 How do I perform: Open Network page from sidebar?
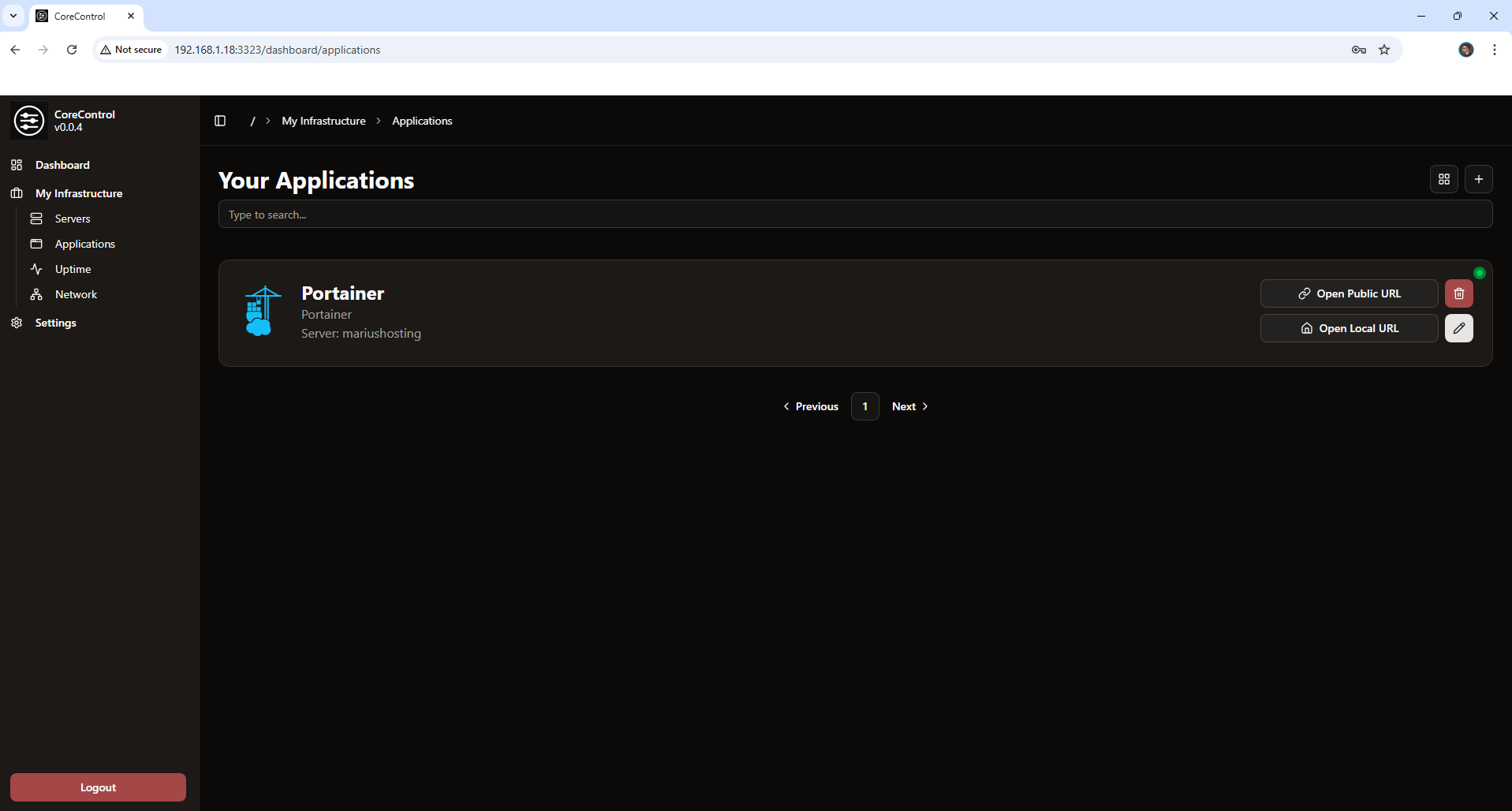(x=76, y=294)
